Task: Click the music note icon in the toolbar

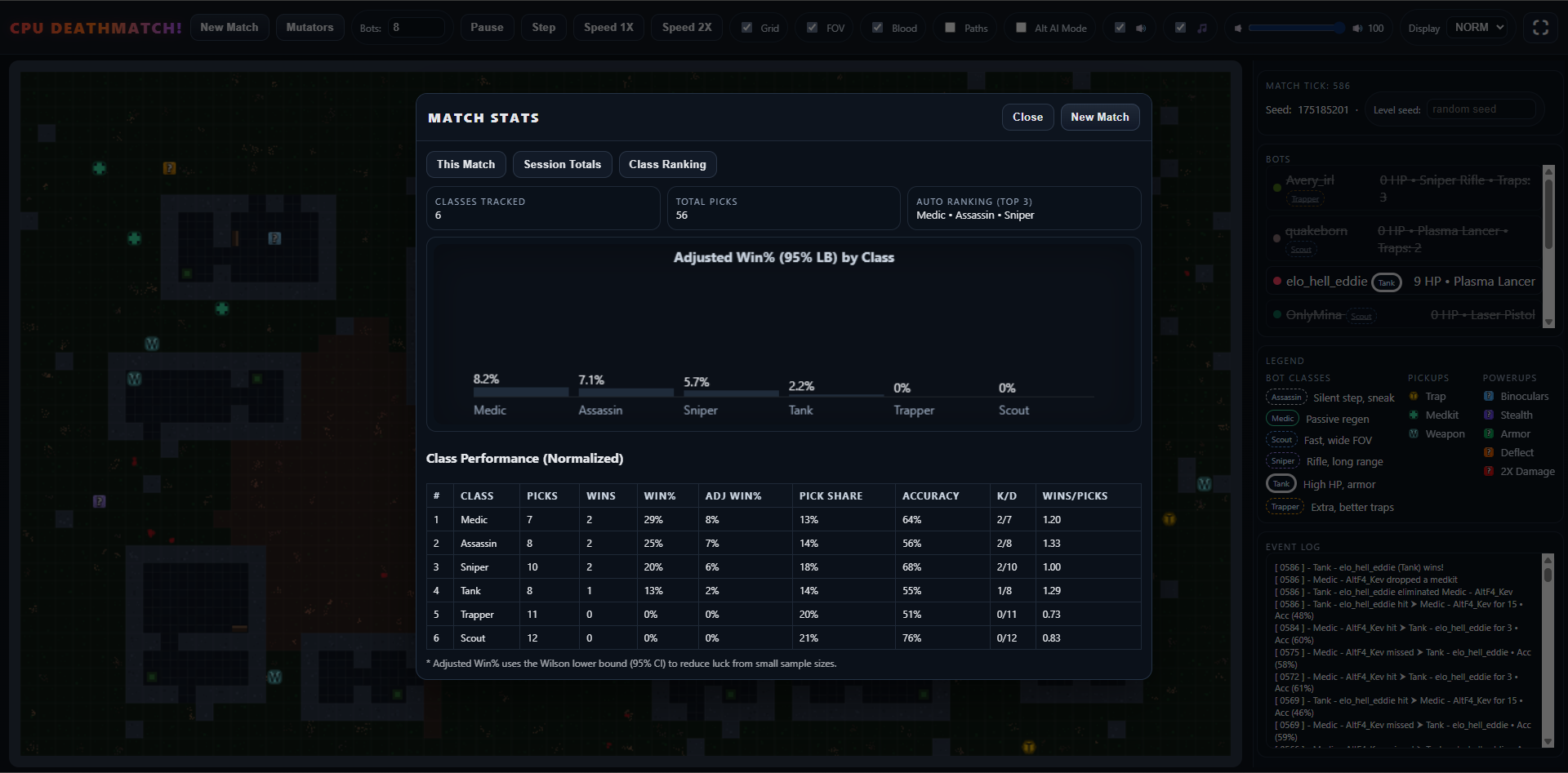Action: point(1202,28)
